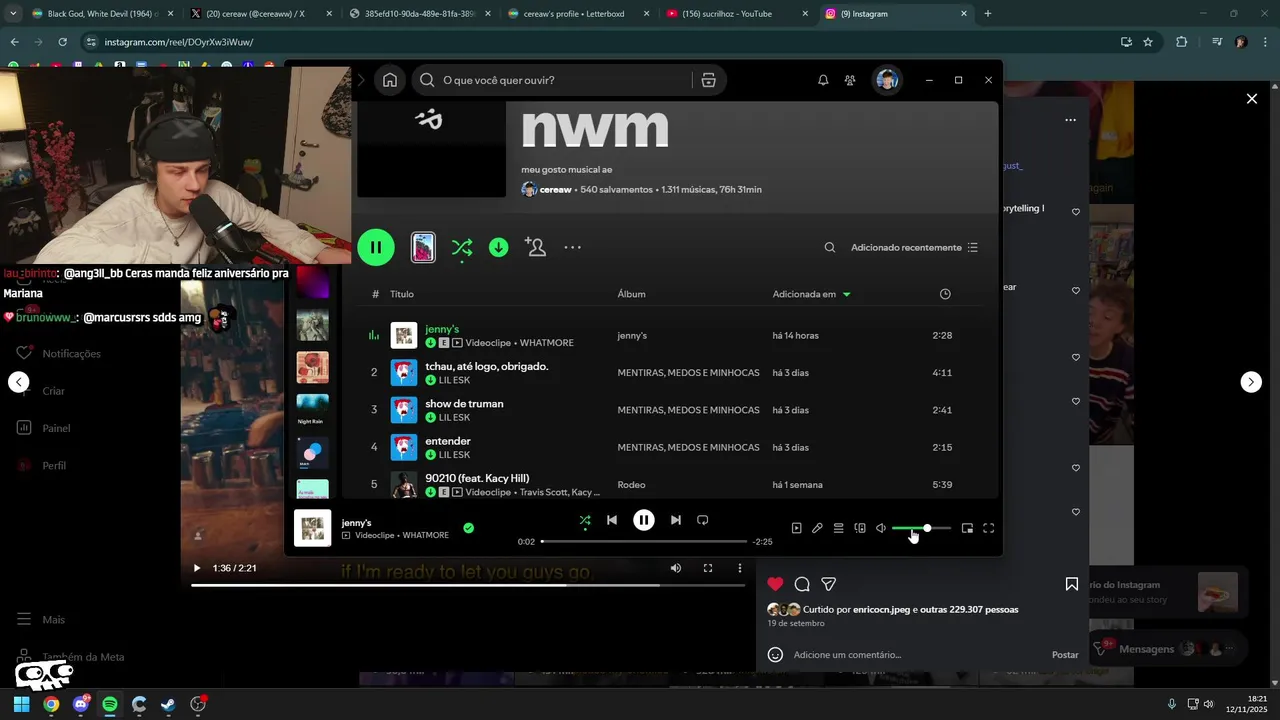Seek on Instagram reel progress bar
This screenshot has width=1280, height=720.
(x=470, y=585)
